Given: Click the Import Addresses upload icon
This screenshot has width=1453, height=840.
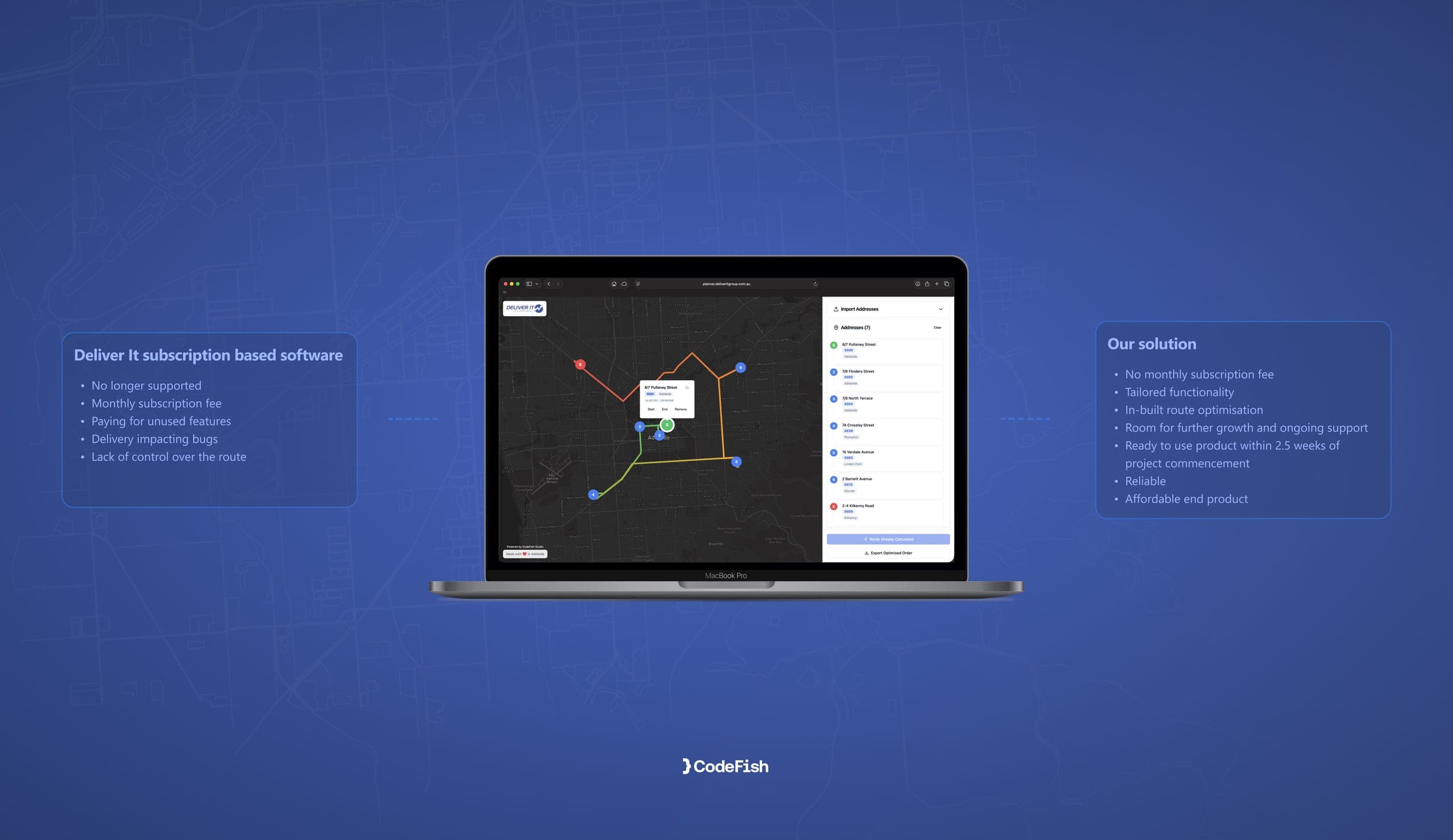Looking at the screenshot, I should click(x=835, y=309).
